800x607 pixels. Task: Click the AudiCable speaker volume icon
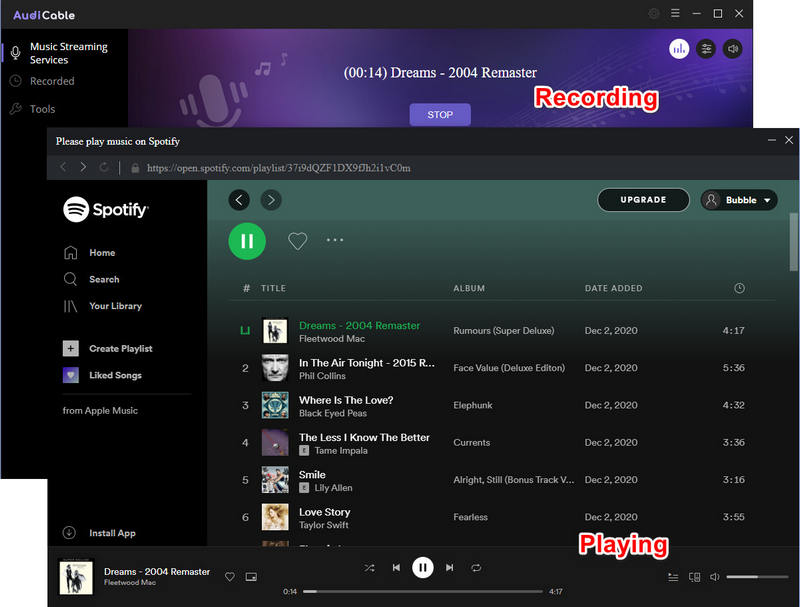point(733,49)
